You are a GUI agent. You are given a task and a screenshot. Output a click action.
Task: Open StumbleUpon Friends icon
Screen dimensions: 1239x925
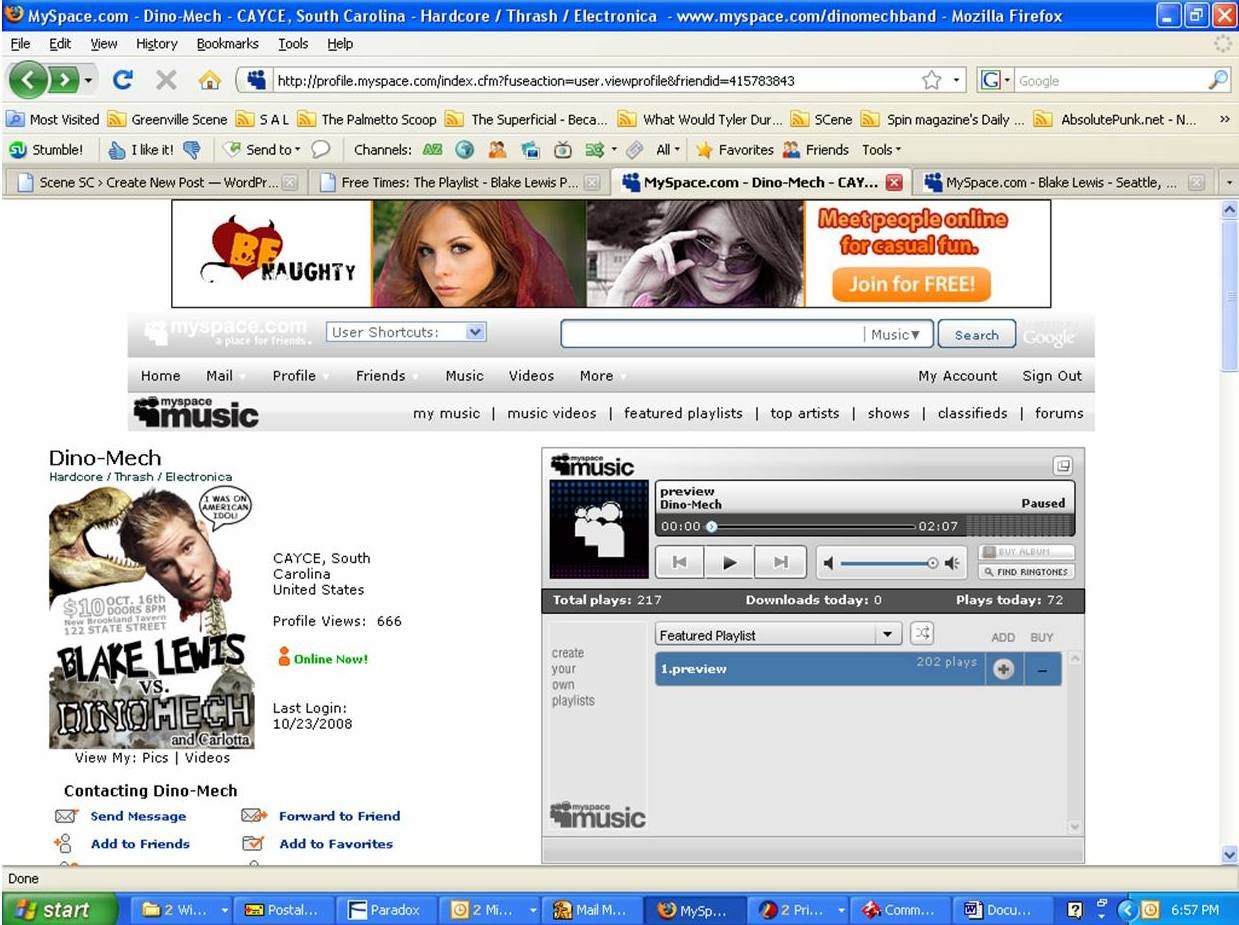coord(815,150)
